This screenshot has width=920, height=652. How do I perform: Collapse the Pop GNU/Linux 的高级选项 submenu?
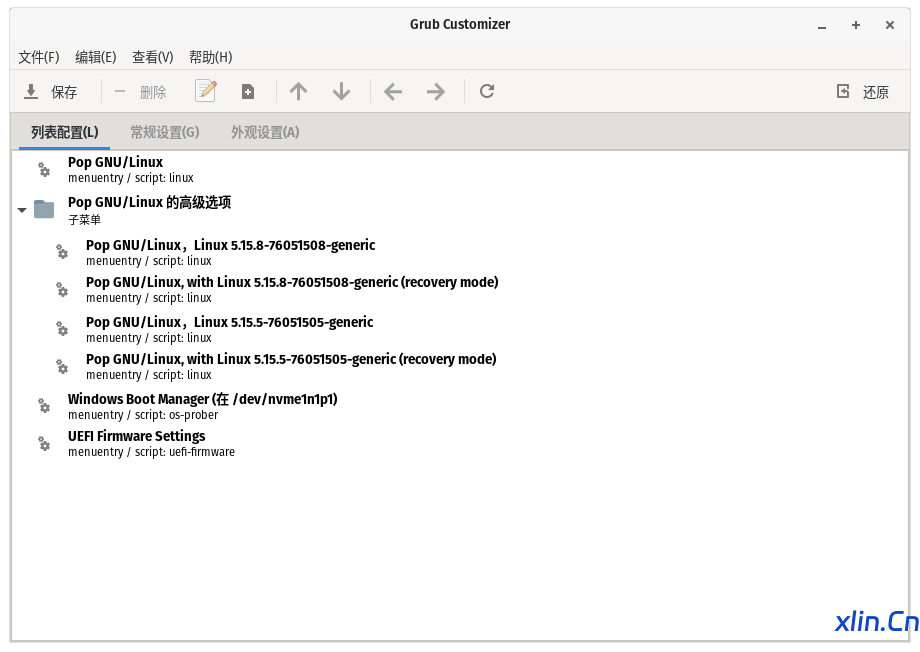[x=22, y=210]
